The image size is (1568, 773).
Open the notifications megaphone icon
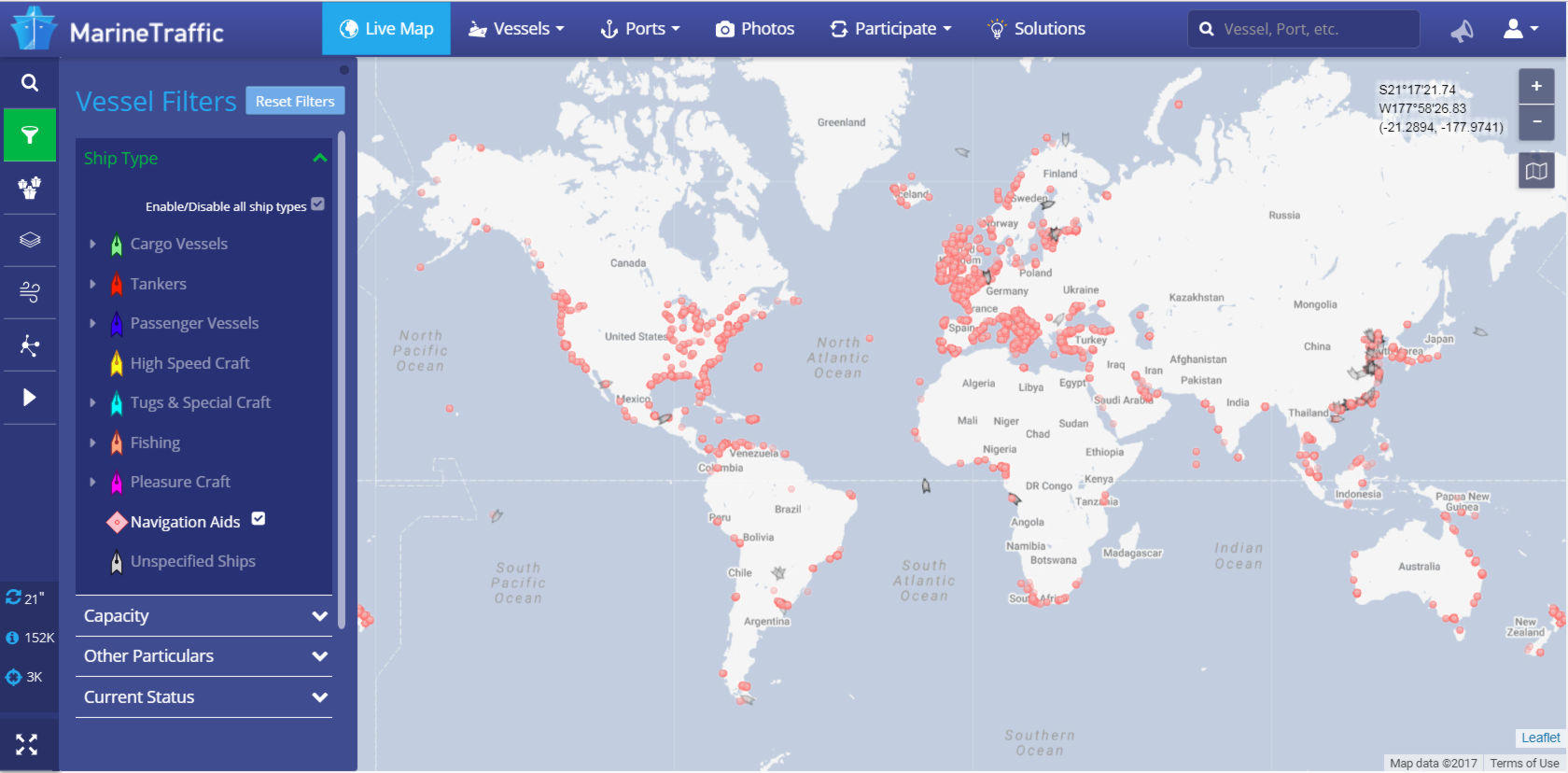[x=1462, y=30]
